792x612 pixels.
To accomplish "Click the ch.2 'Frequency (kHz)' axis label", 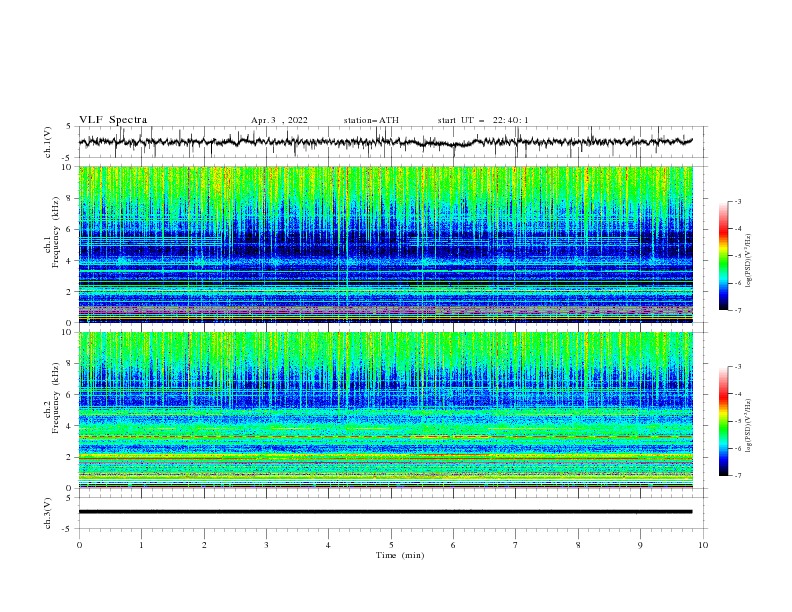I will tap(56, 396).
